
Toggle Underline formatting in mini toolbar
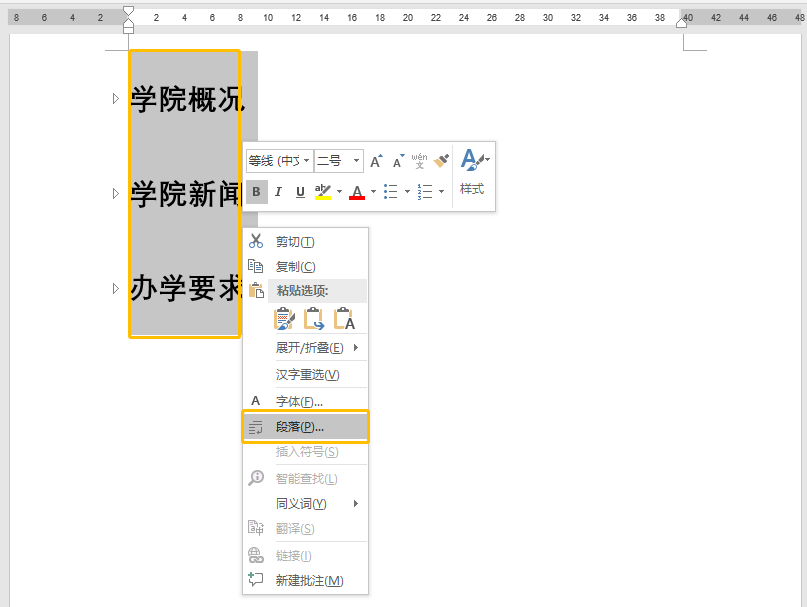pos(300,192)
